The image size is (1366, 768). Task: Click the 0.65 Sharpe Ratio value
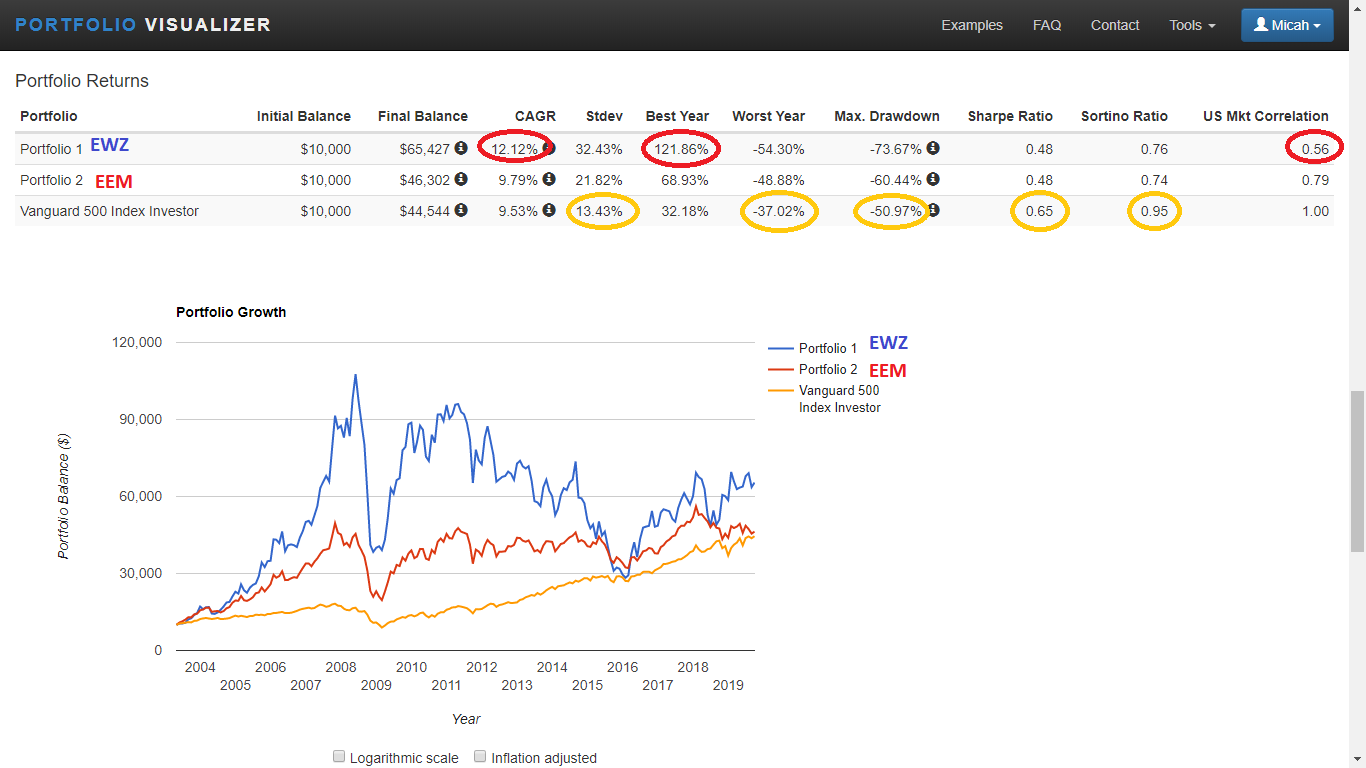[1039, 211]
